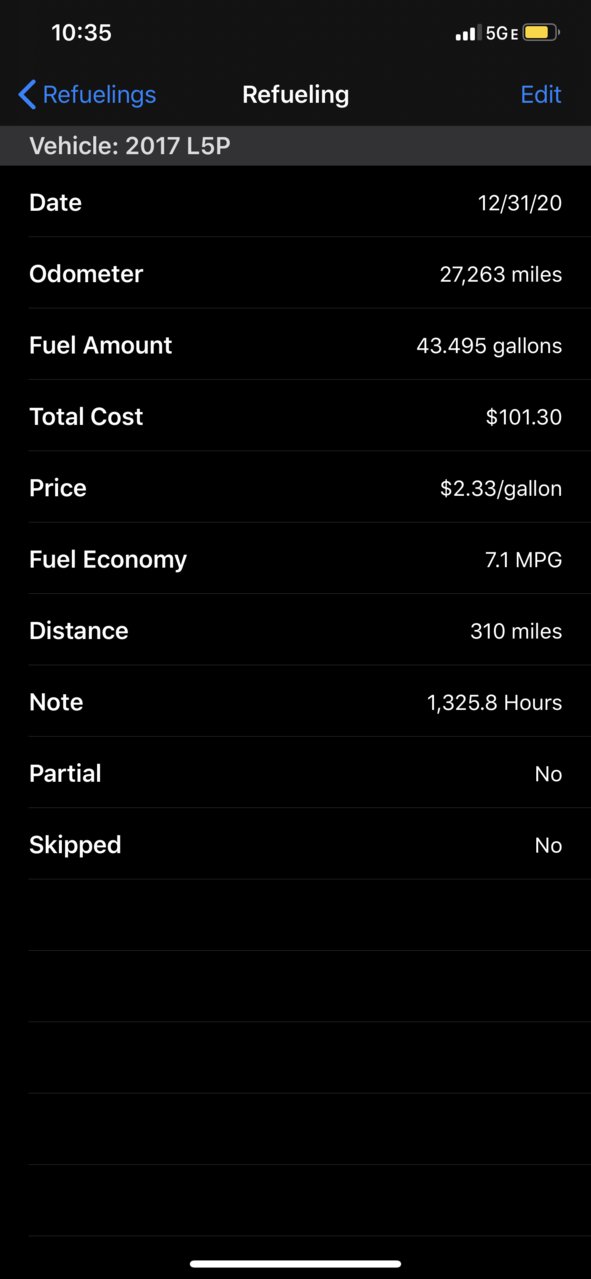Screen dimensions: 591x1279
Task: Select the Date row showing 12/31/20
Action: click(295, 202)
